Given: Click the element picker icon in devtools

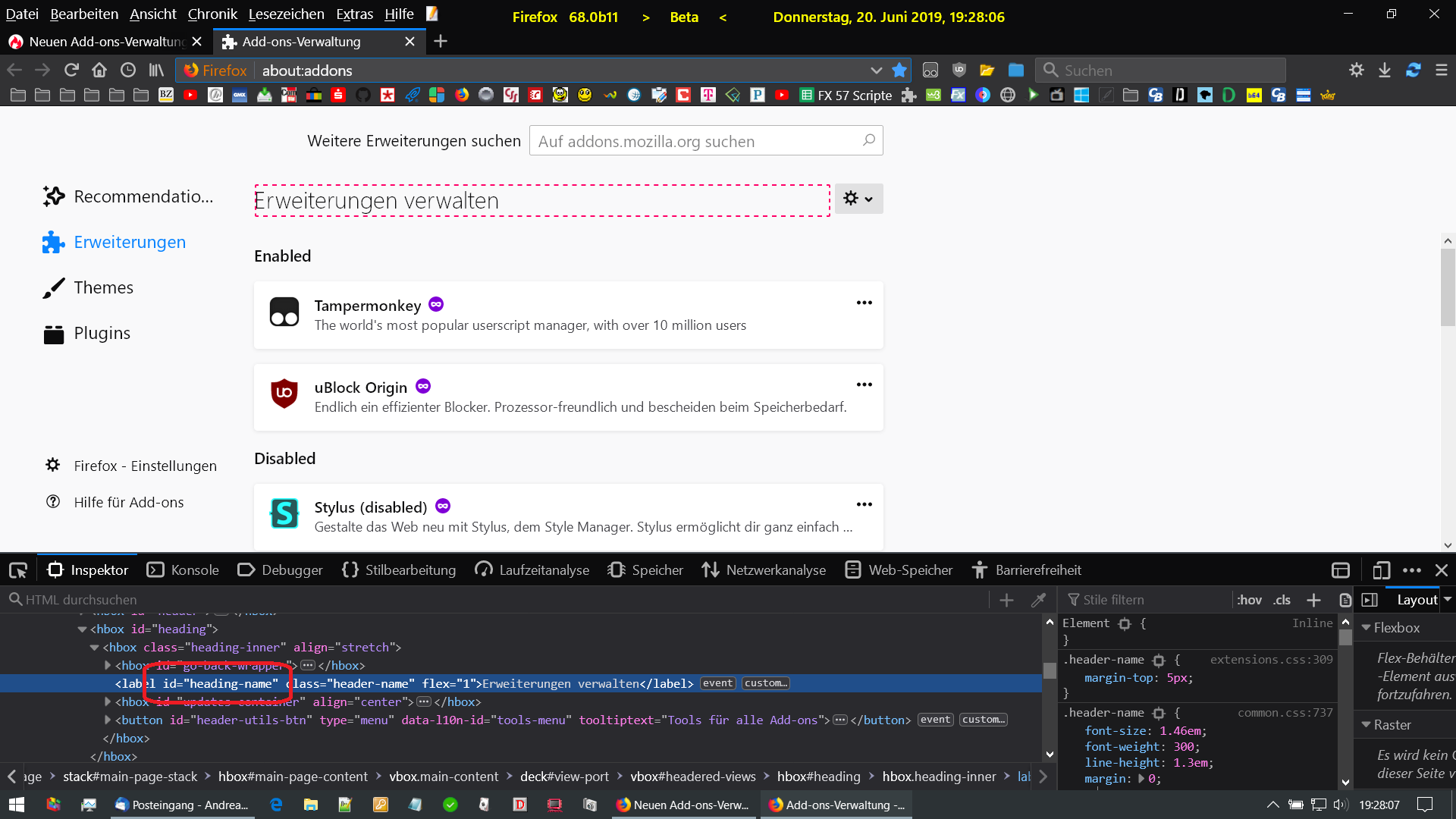Looking at the screenshot, I should [18, 570].
